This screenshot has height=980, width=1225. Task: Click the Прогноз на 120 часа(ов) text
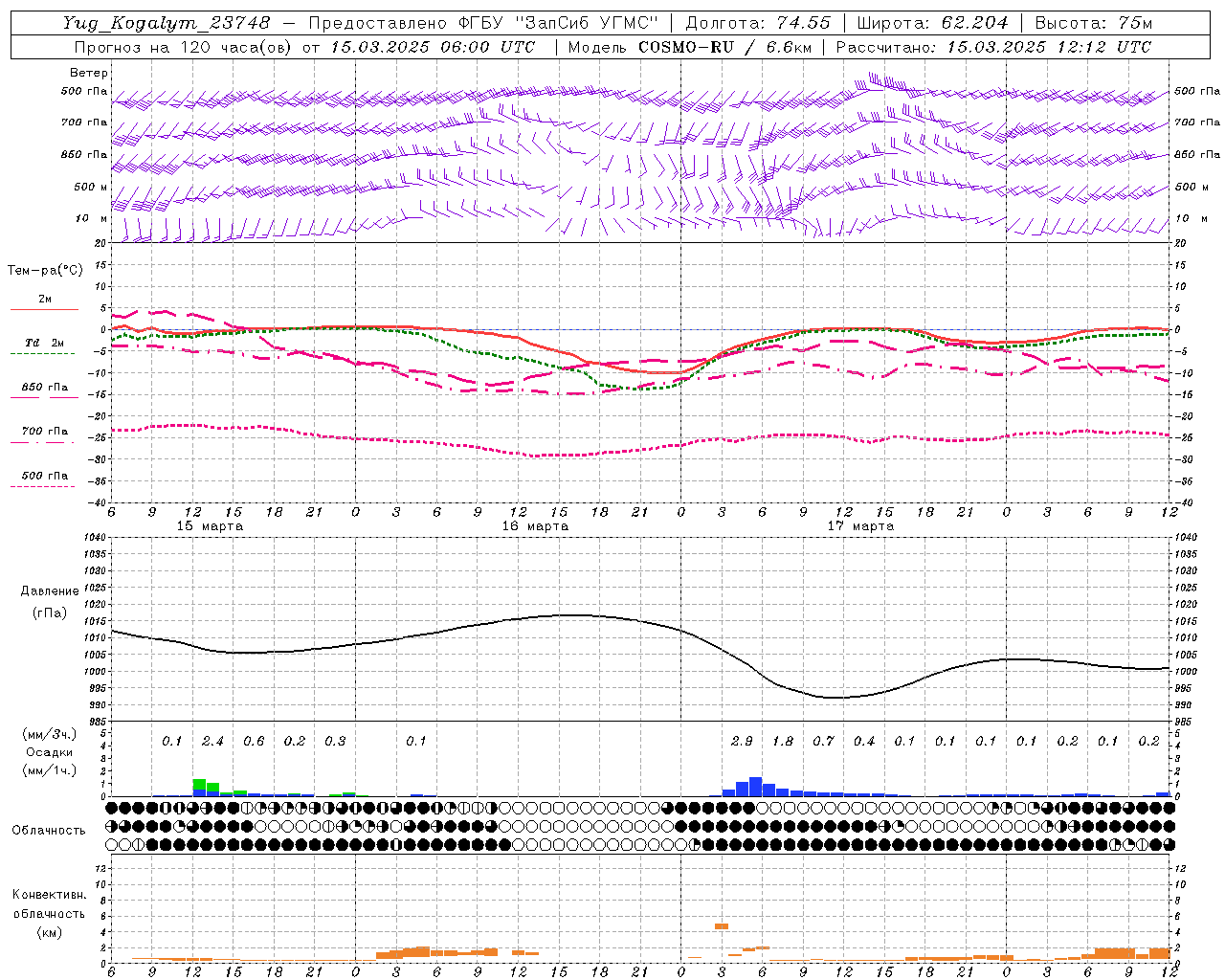click(x=182, y=47)
